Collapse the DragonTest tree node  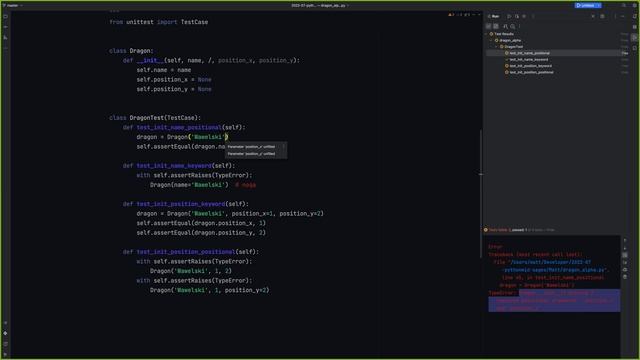(497, 47)
